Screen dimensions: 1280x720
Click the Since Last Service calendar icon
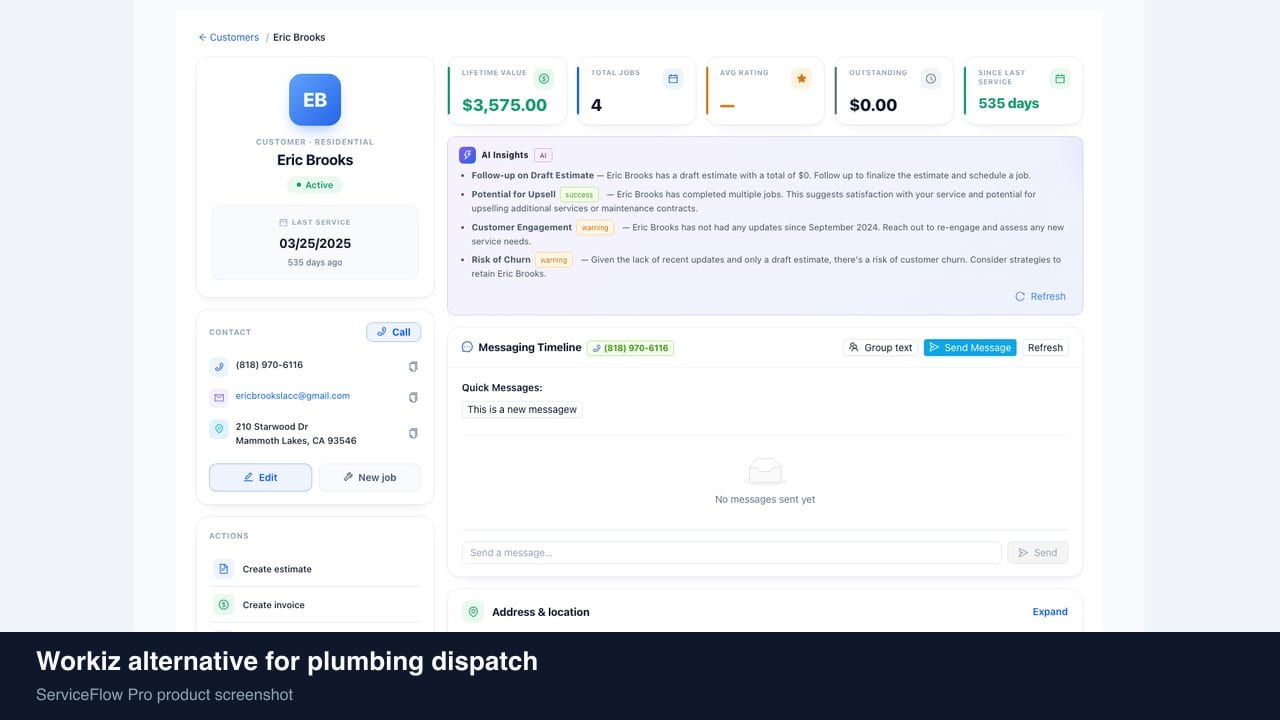click(1060, 78)
